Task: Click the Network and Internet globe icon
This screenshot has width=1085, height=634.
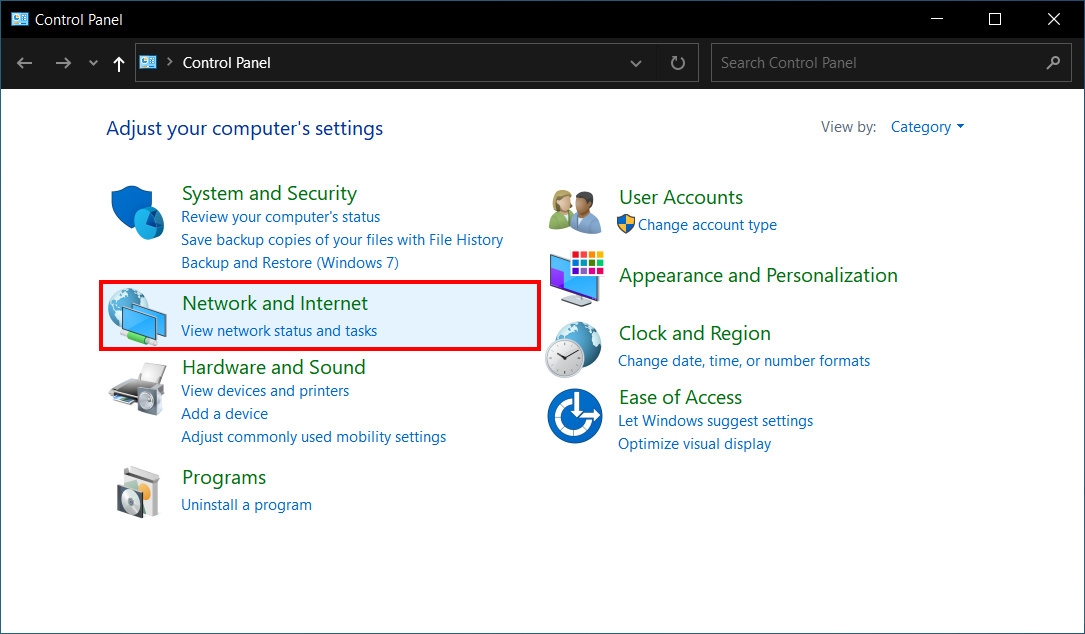Action: coord(137,317)
